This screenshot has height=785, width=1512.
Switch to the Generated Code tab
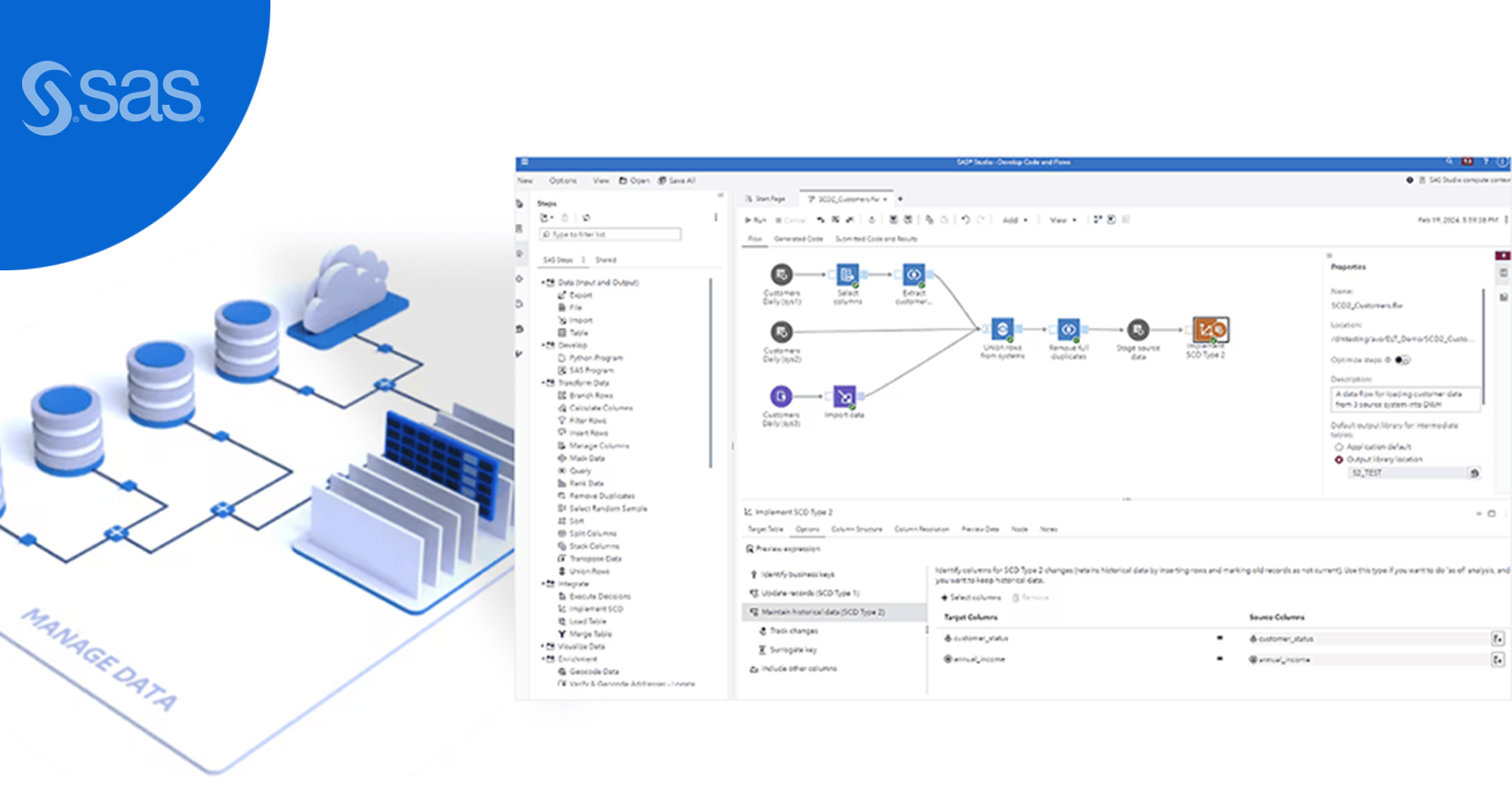798,239
